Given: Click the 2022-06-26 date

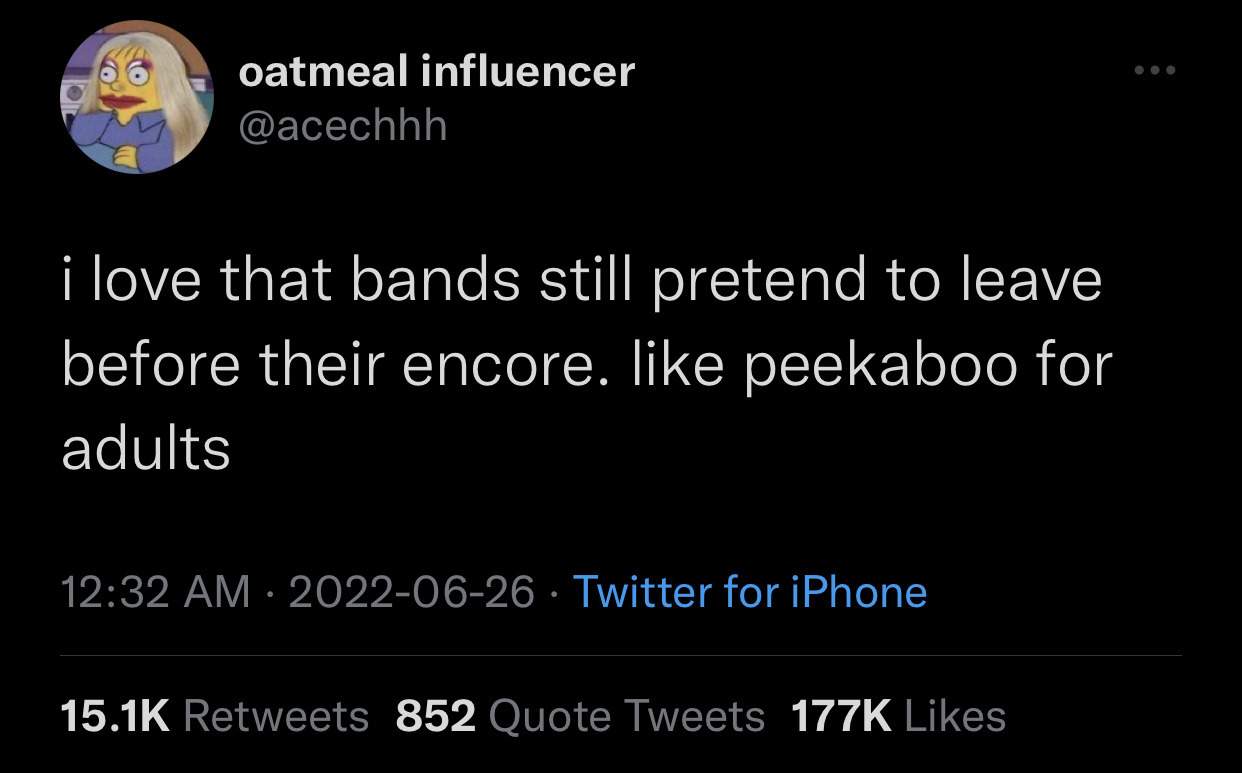Looking at the screenshot, I should point(411,592).
